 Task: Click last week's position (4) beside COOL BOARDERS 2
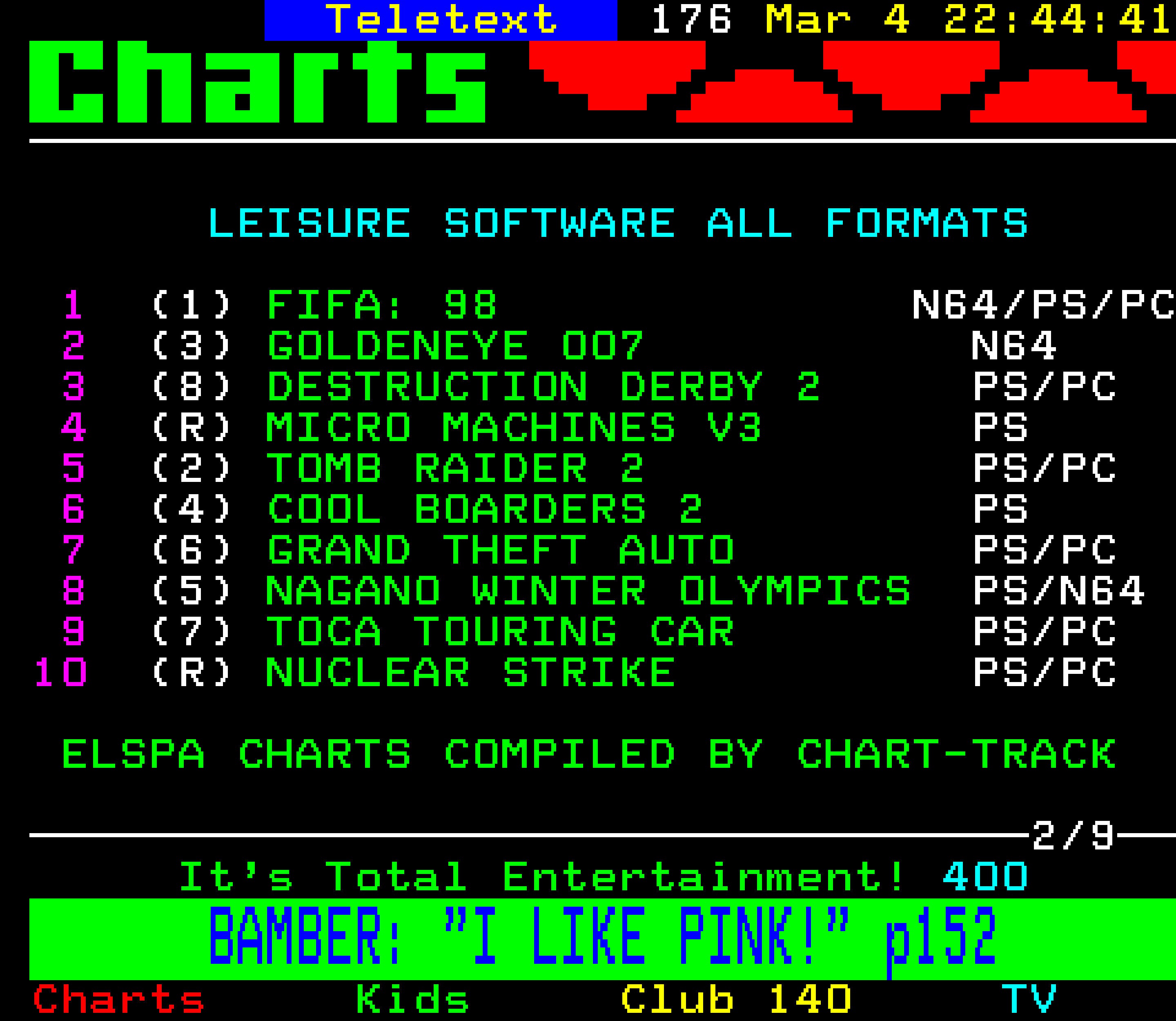coord(191,509)
